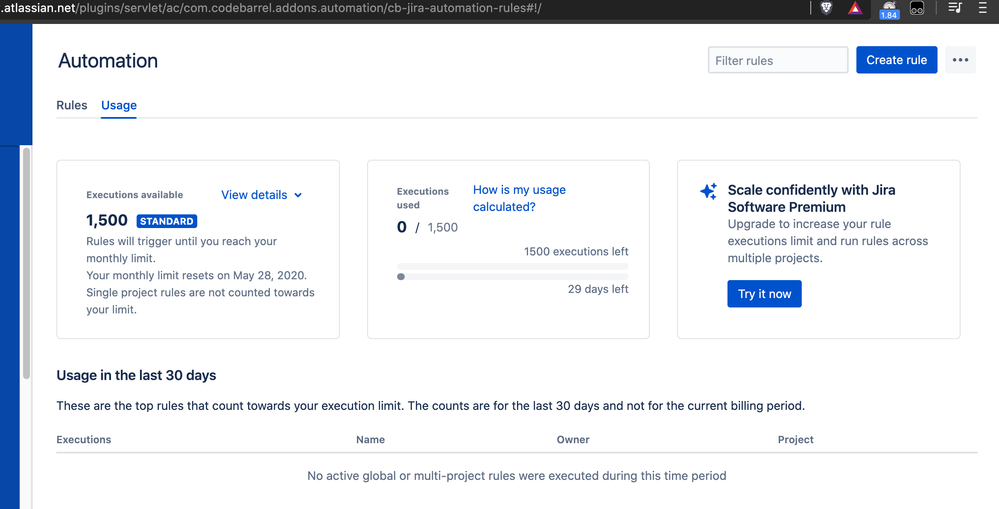
Task: Click Usage in the last 30 days heading
Action: pyautogui.click(x=136, y=375)
